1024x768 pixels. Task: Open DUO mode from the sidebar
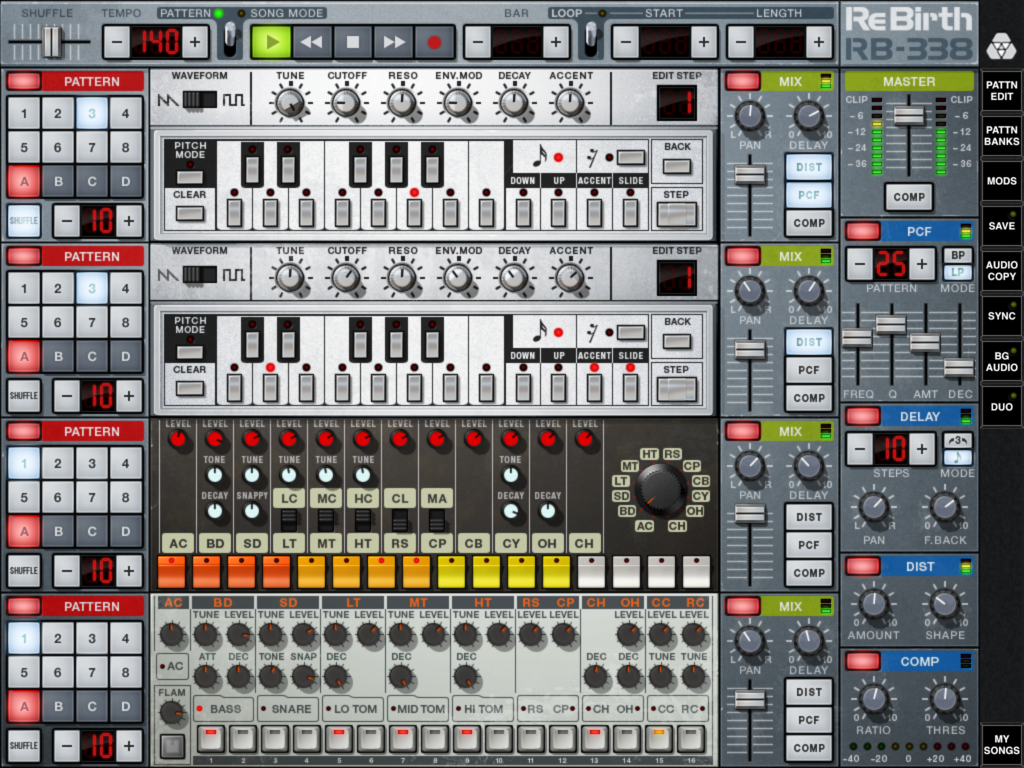(x=1001, y=406)
